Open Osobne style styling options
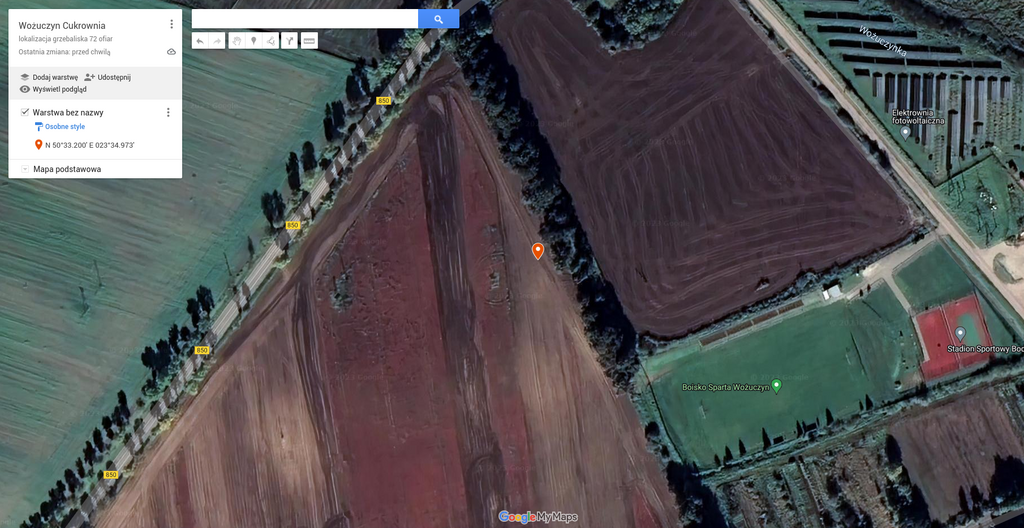Image resolution: width=1024 pixels, height=528 pixels. click(64, 127)
